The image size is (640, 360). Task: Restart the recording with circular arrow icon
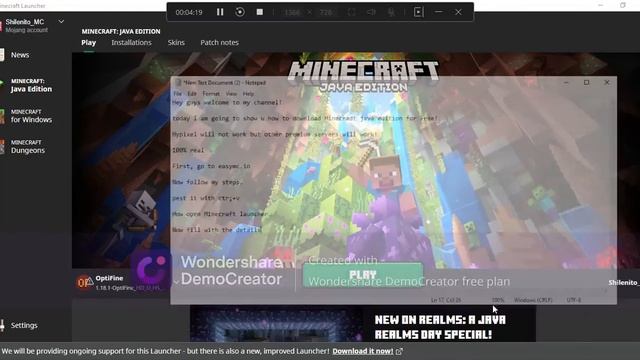[x=240, y=12]
